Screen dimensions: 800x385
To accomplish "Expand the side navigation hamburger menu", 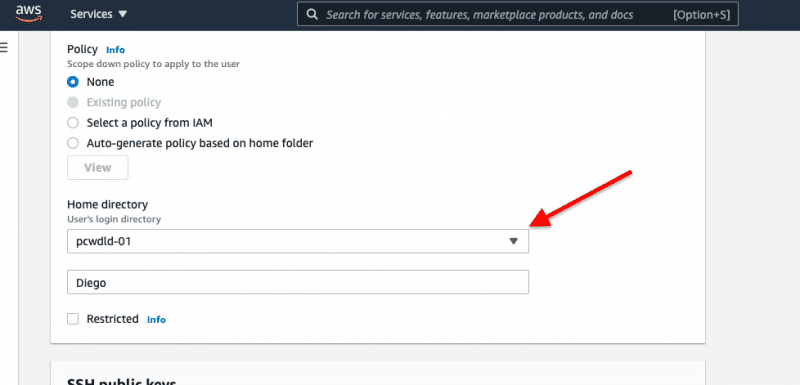I will coord(4,47).
